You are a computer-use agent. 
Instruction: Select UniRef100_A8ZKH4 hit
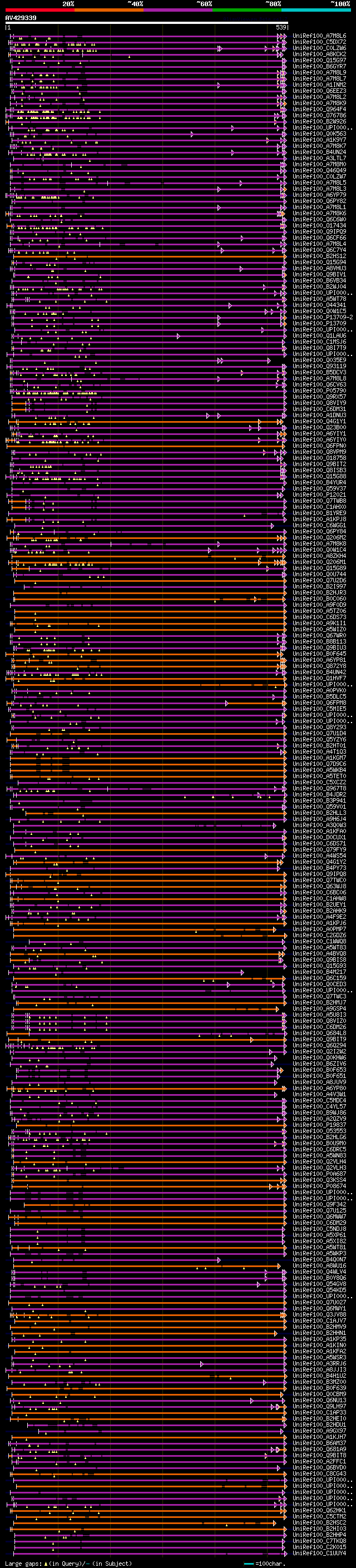(x=319, y=556)
